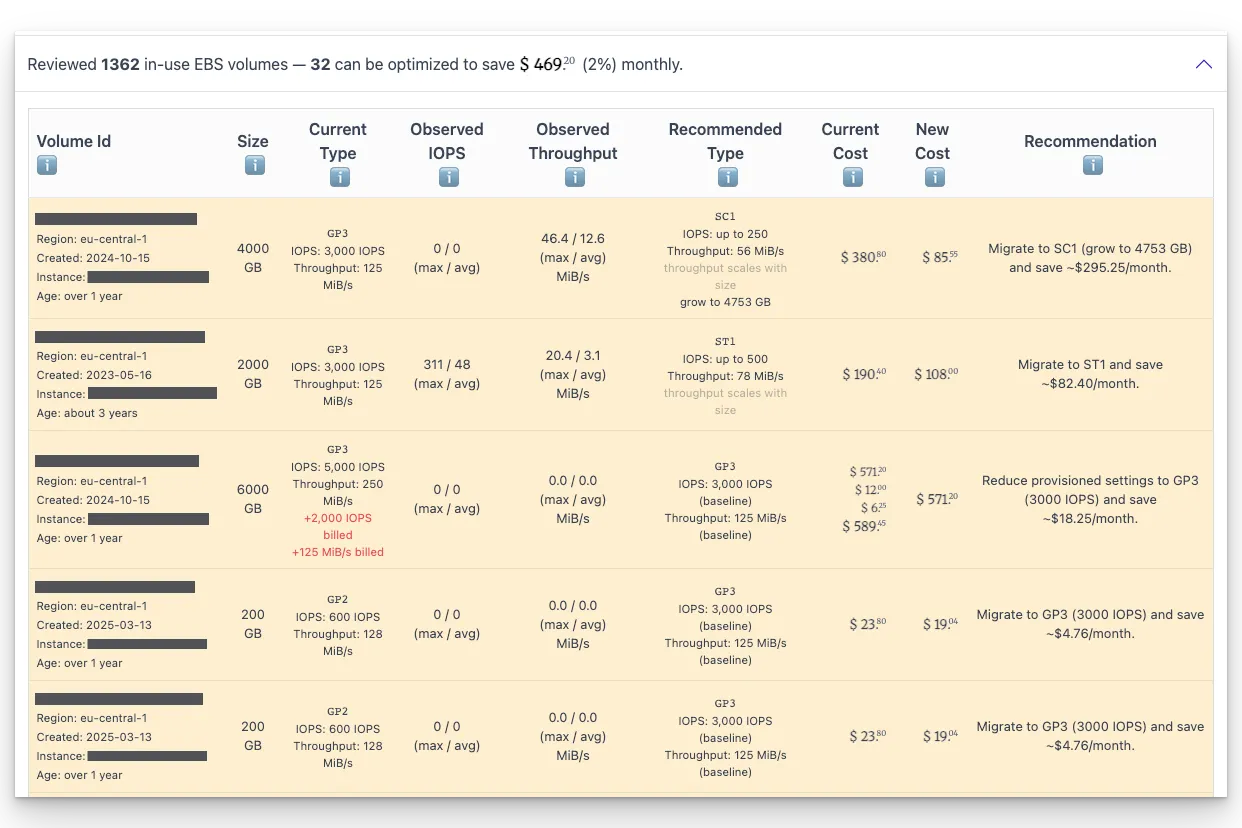Click info icon under Recommendation header
Image resolution: width=1242 pixels, height=828 pixels.
click(1092, 165)
